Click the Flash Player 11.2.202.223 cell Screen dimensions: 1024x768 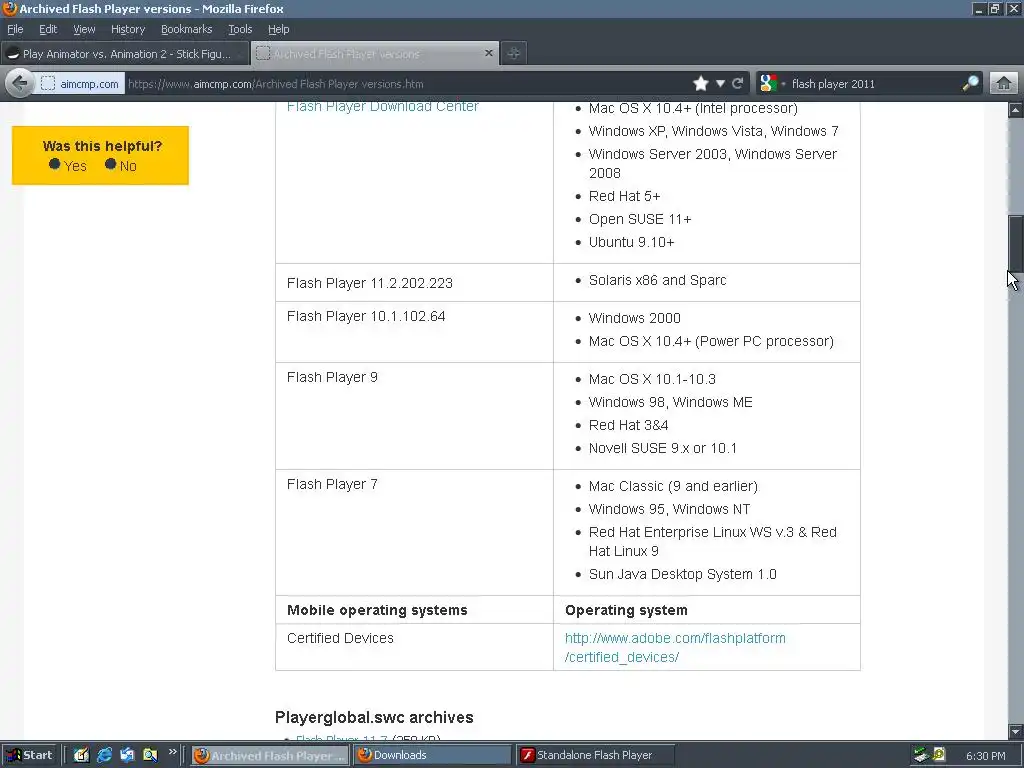pyautogui.click(x=414, y=283)
